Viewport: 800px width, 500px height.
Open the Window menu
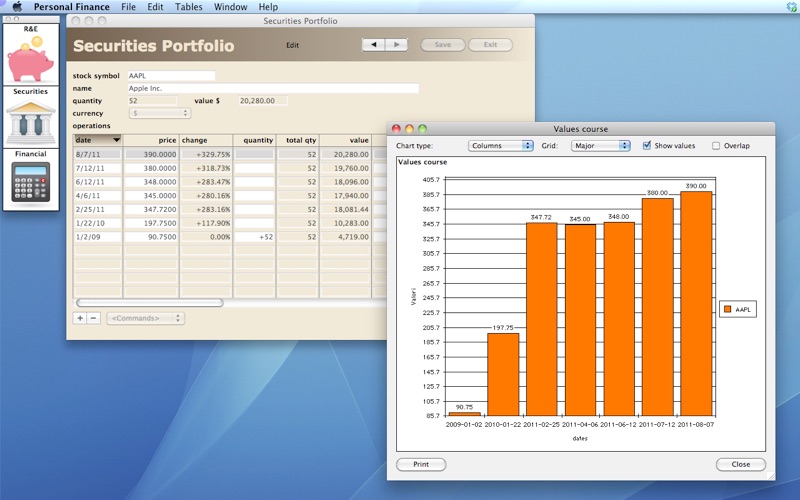231,7
